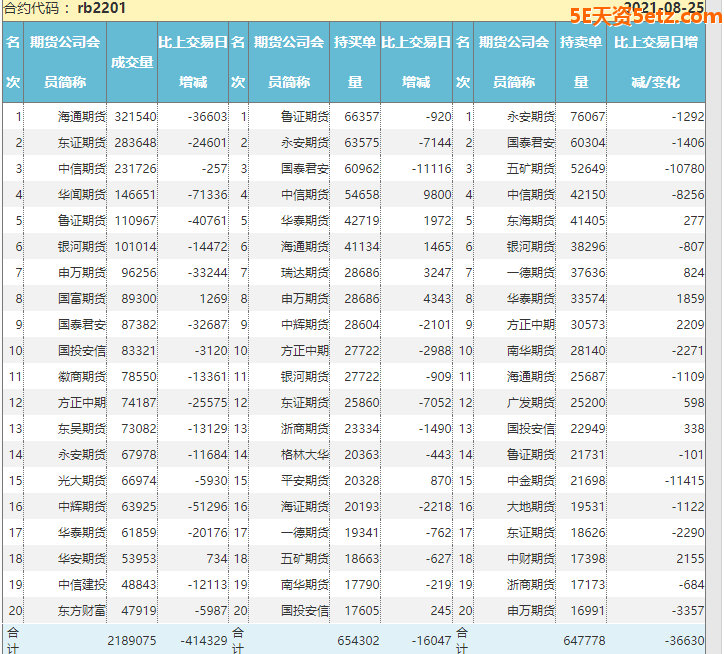Select volume value 231726
Image resolution: width=724 pixels, height=654 pixels.
click(135, 169)
